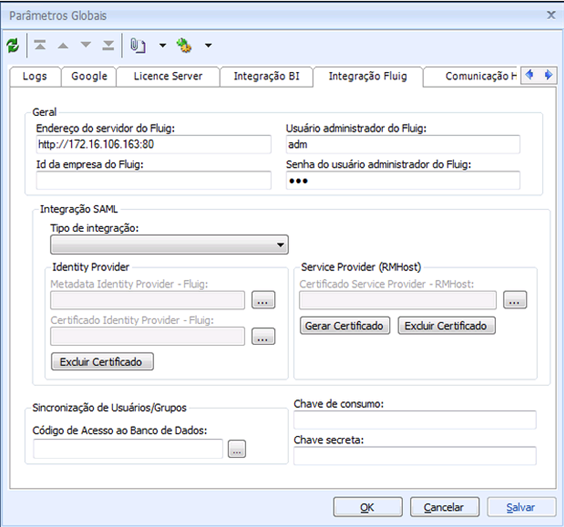Browse for Metadata Identity Provider file
Viewport: 564px width, 527px height.
[x=263, y=300]
